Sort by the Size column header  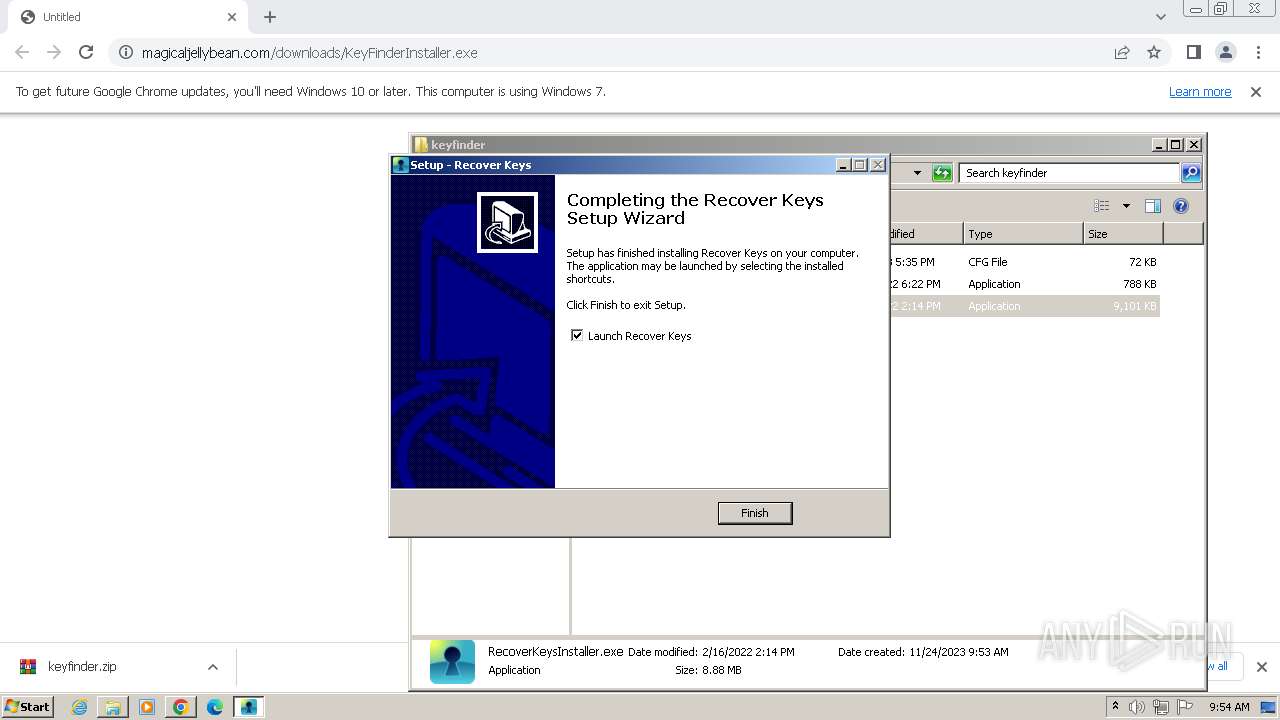(x=1123, y=234)
